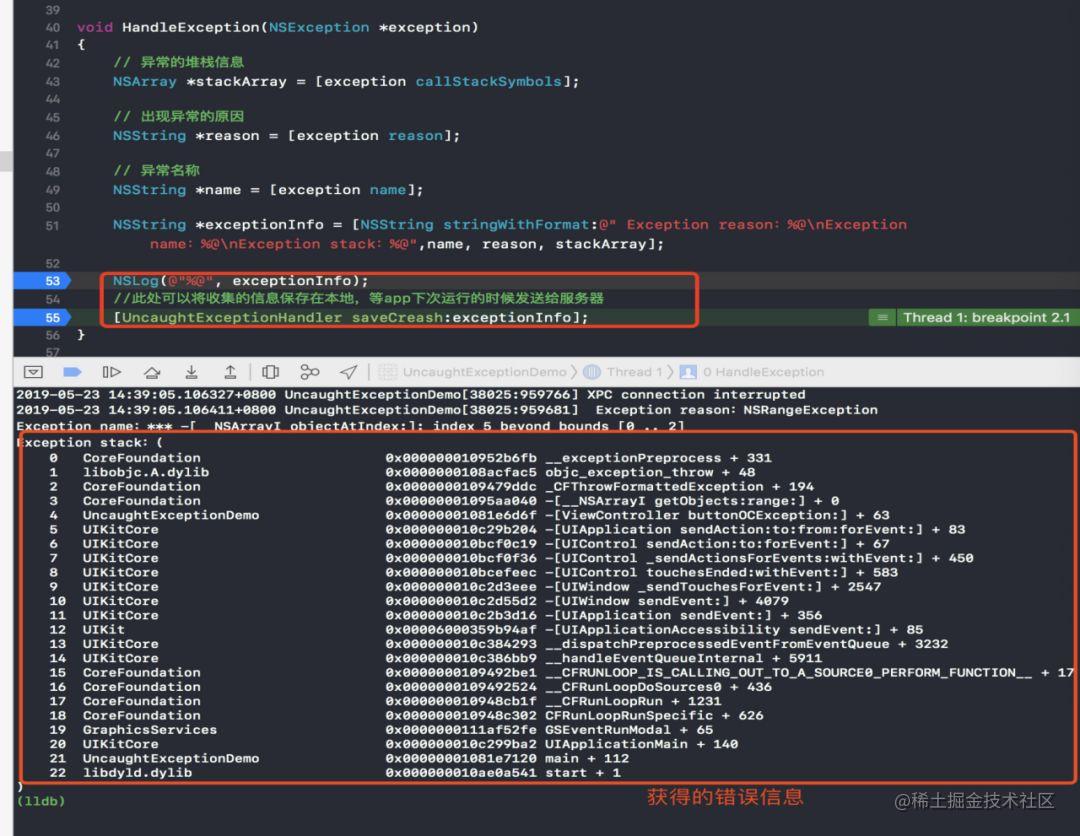This screenshot has height=836, width=1080.
Task: Continue program execution button in debug bar
Action: click(x=112, y=372)
